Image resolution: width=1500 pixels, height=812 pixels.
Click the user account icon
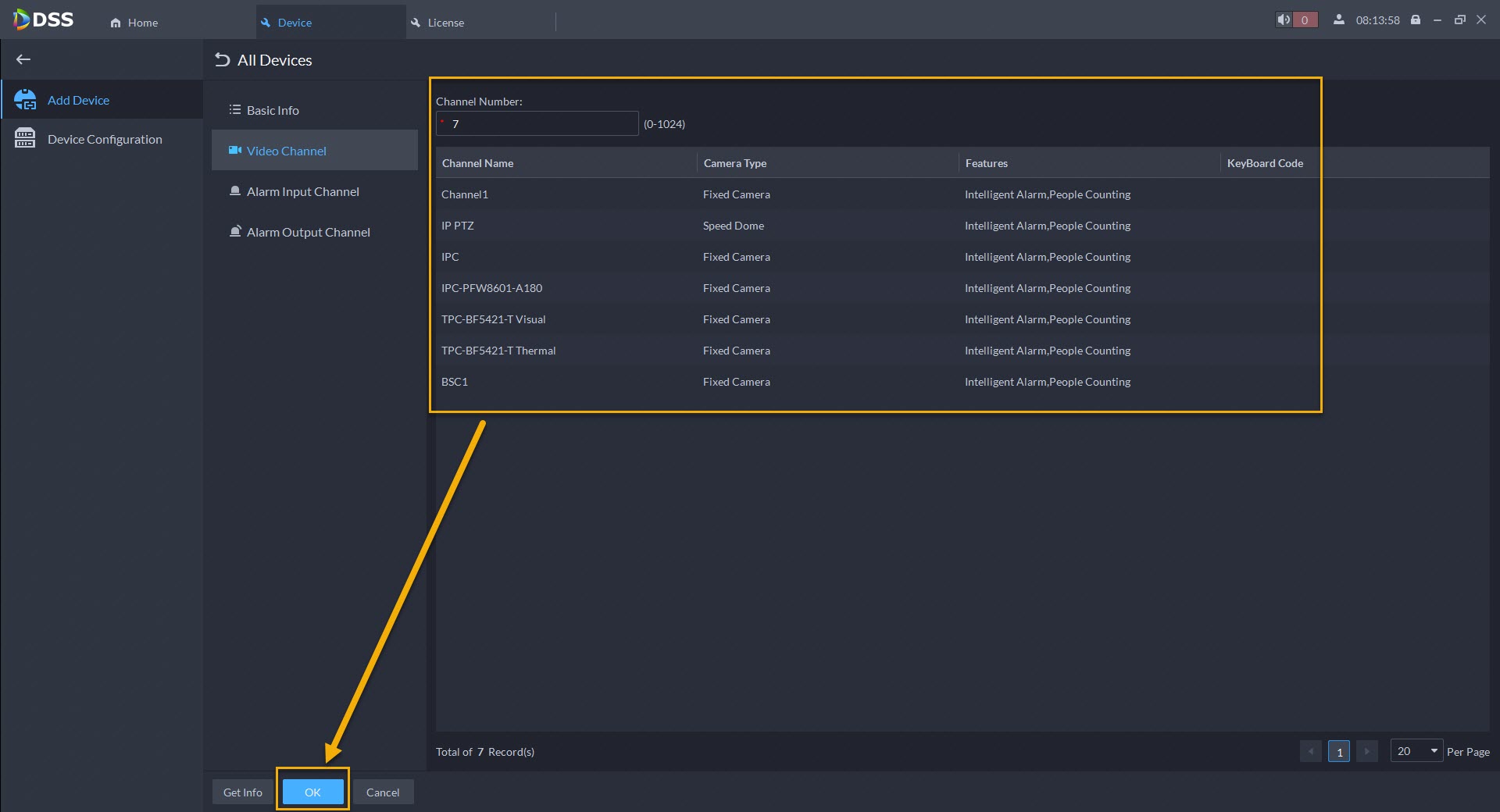1339,20
